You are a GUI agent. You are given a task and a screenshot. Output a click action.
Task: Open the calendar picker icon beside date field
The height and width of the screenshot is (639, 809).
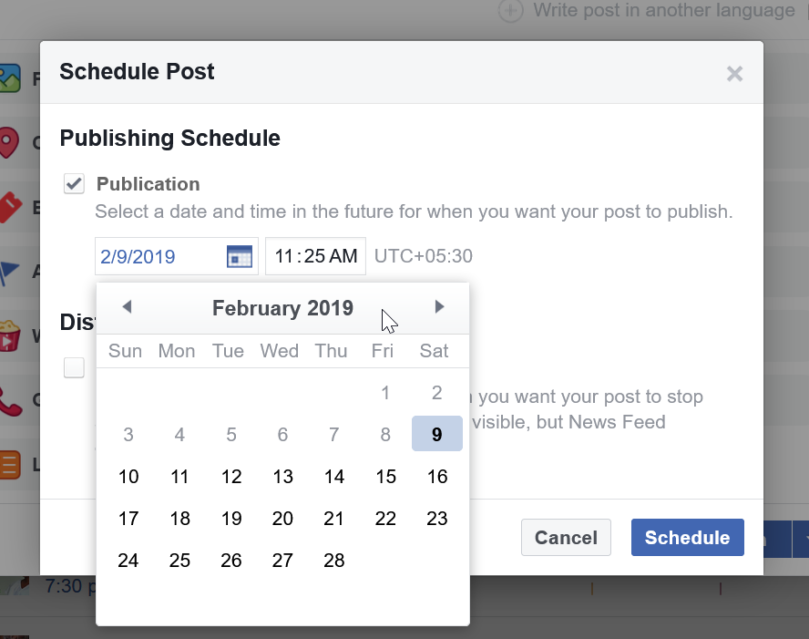point(238,256)
